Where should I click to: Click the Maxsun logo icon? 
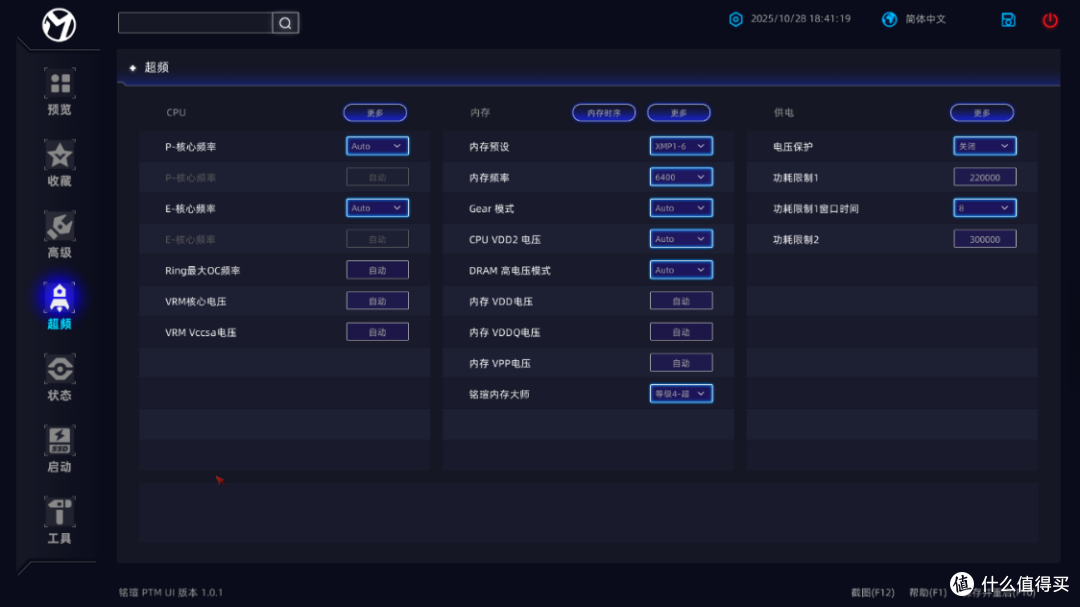click(x=59, y=25)
